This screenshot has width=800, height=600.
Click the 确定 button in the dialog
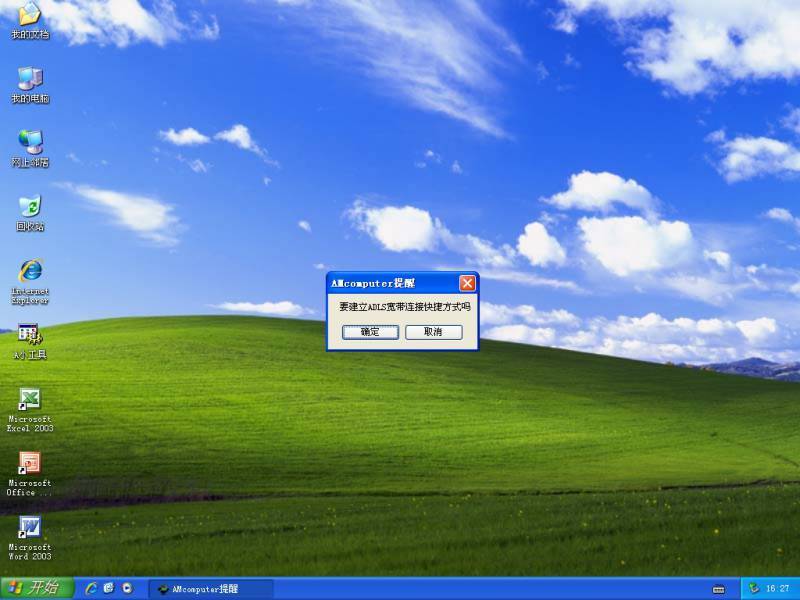tap(370, 332)
